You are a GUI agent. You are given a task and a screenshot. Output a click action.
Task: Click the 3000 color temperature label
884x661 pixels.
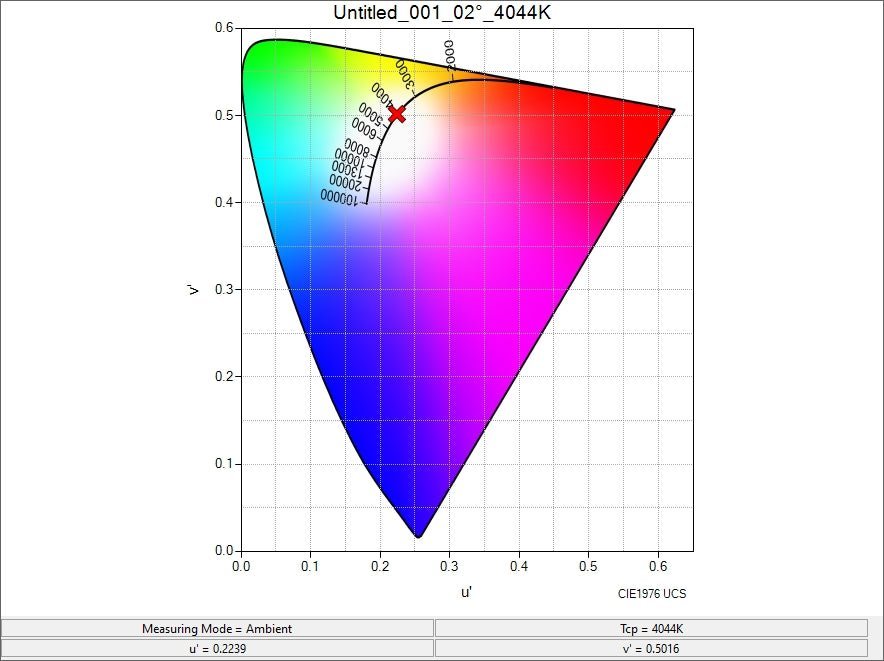click(x=407, y=75)
